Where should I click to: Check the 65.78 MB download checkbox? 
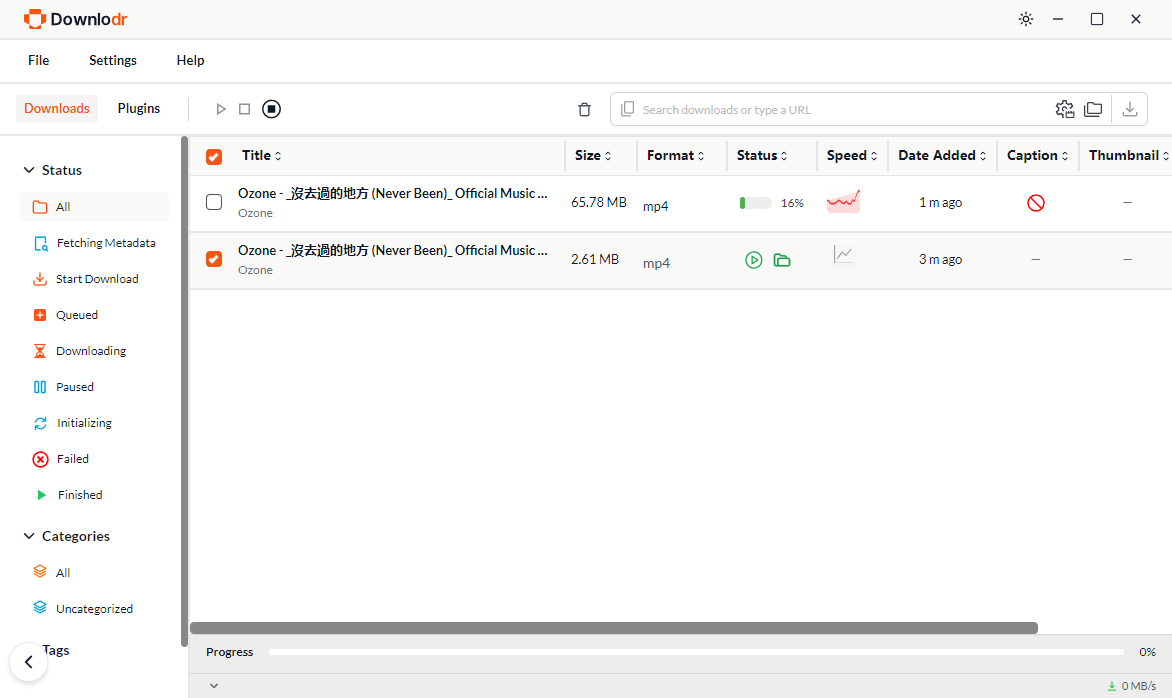[x=214, y=203]
